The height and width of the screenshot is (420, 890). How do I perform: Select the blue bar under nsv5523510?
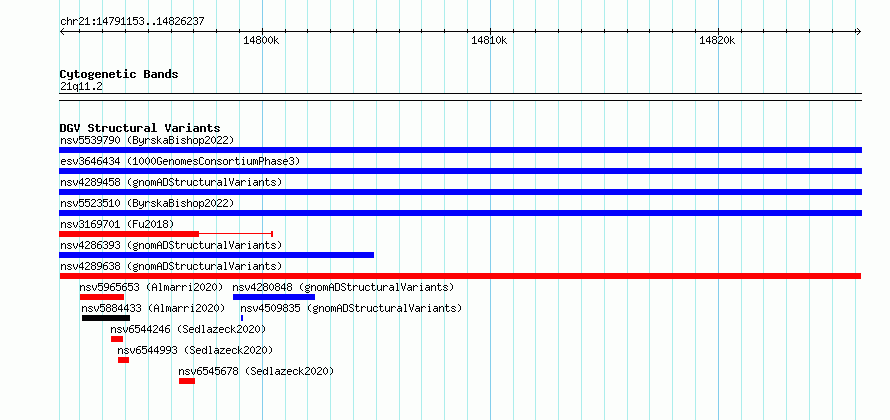(x=460, y=213)
